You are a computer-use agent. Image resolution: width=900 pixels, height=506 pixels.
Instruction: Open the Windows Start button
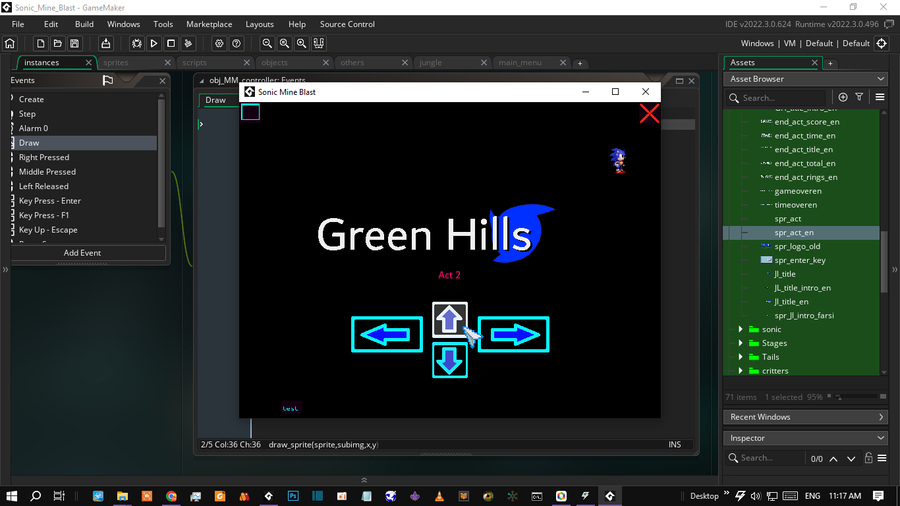tap(11, 496)
